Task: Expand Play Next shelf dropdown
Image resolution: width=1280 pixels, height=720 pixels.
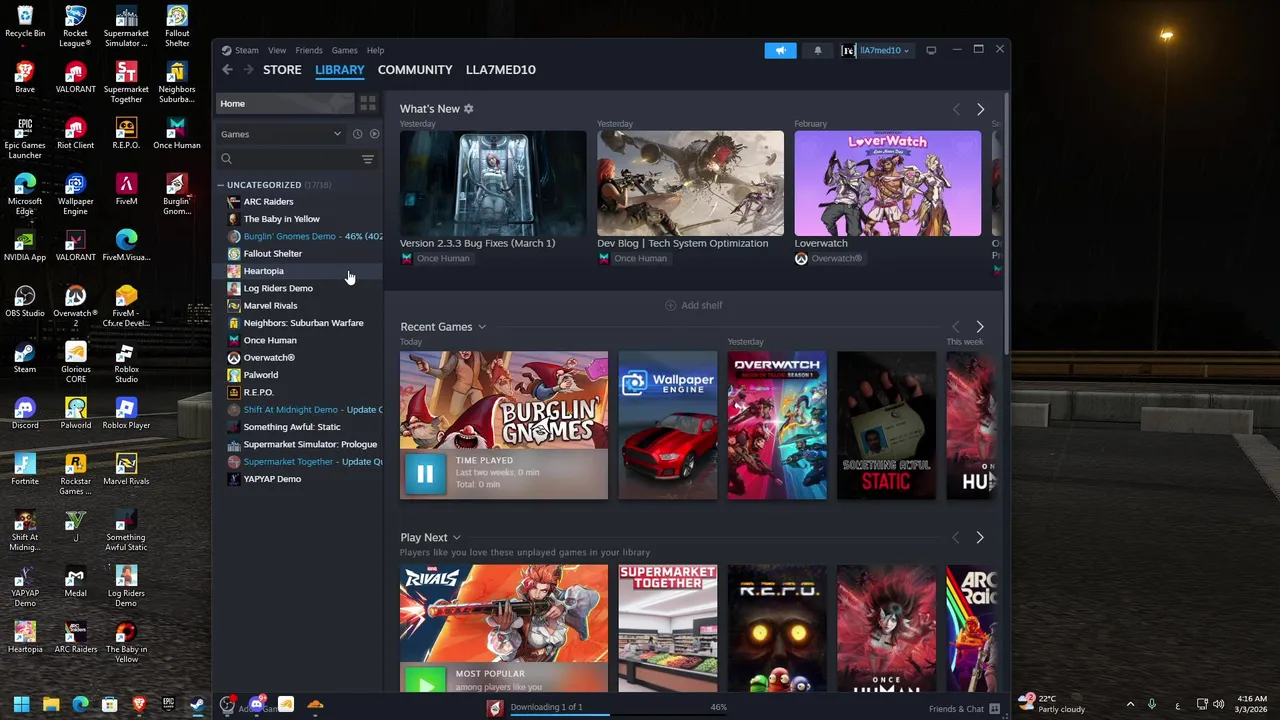Action: pyautogui.click(x=457, y=538)
